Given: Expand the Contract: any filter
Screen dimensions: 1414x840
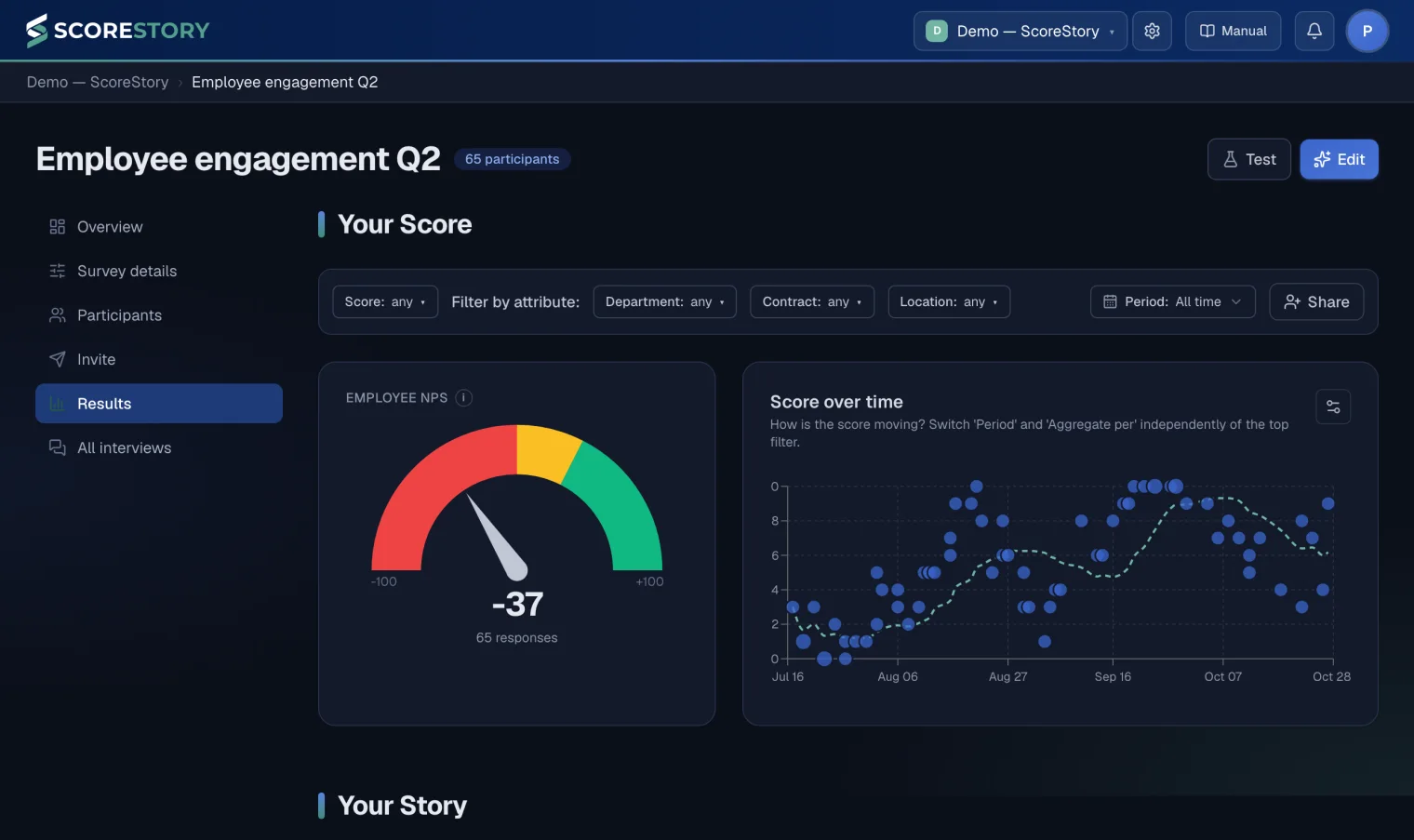Looking at the screenshot, I should click(x=812, y=301).
